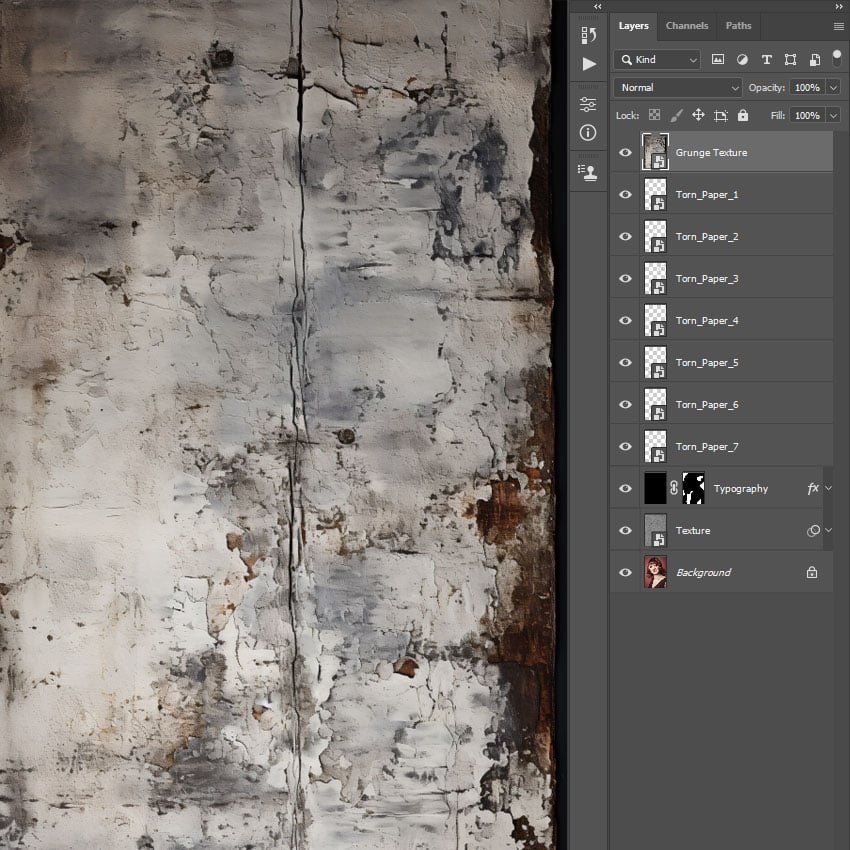This screenshot has width=850, height=850.
Task: Open the Kind filter dropdown
Action: click(x=657, y=59)
